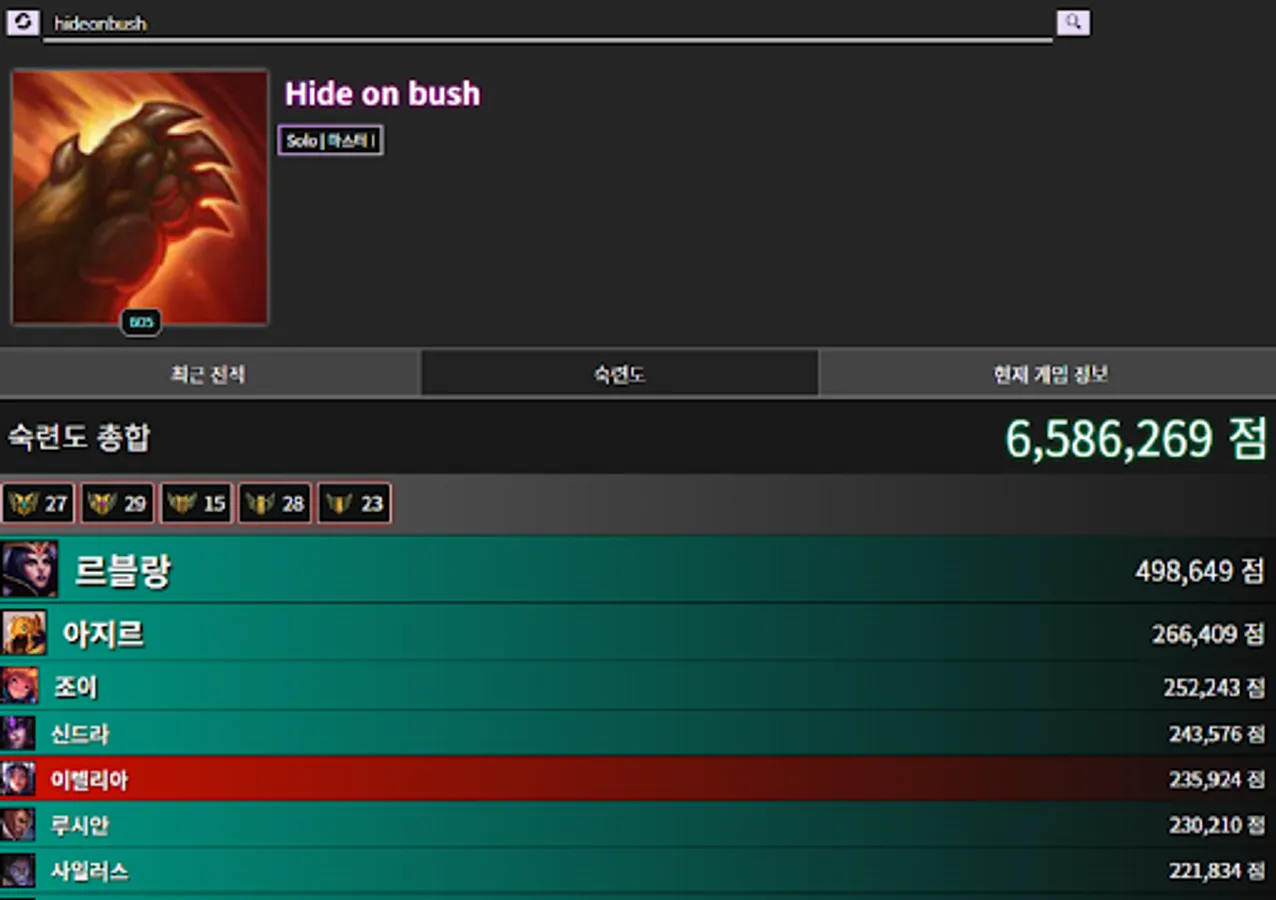Image resolution: width=1276 pixels, height=900 pixels.
Task: Click the mastery badge showing 15
Action: (x=196, y=503)
